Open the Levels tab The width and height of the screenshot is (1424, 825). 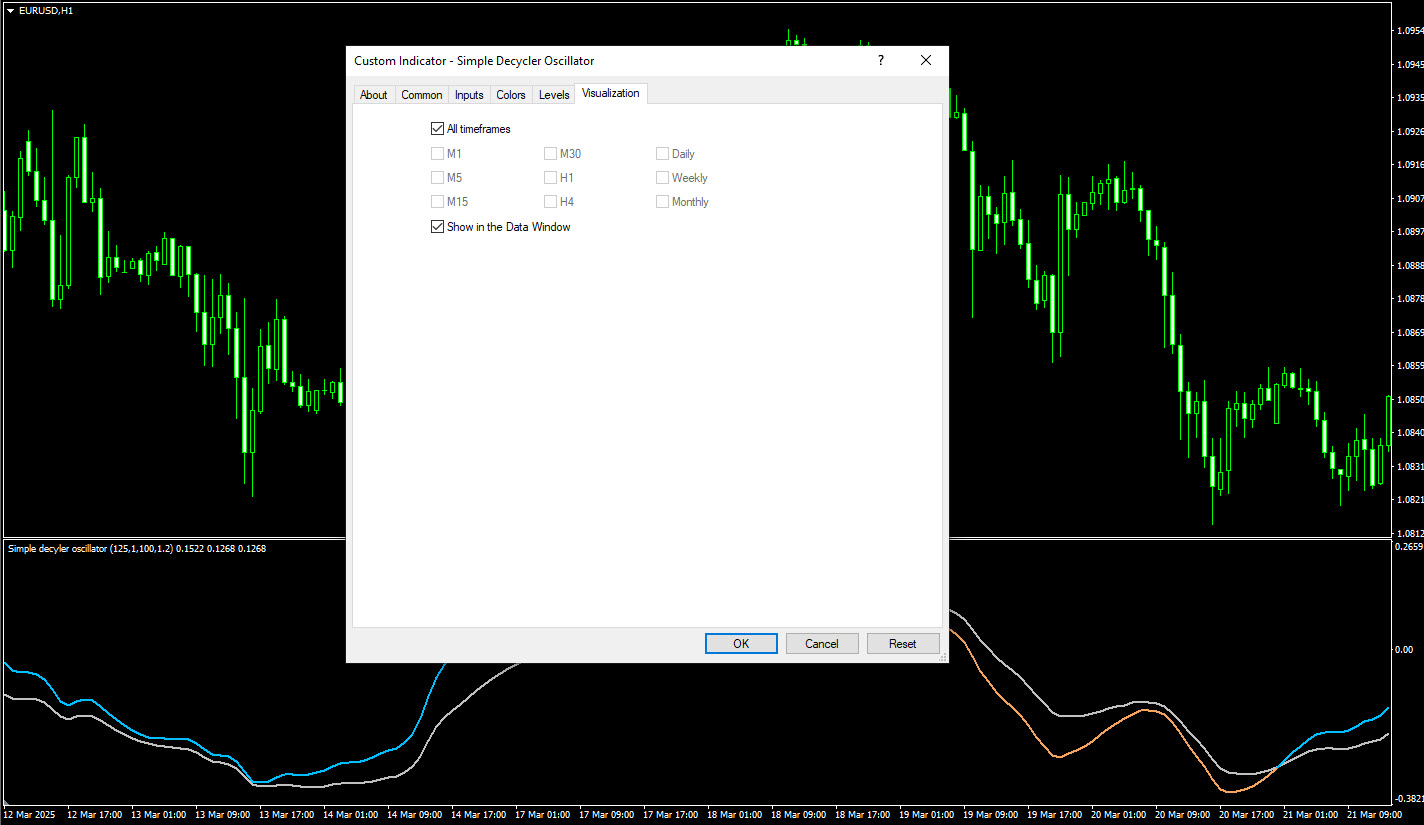[554, 95]
